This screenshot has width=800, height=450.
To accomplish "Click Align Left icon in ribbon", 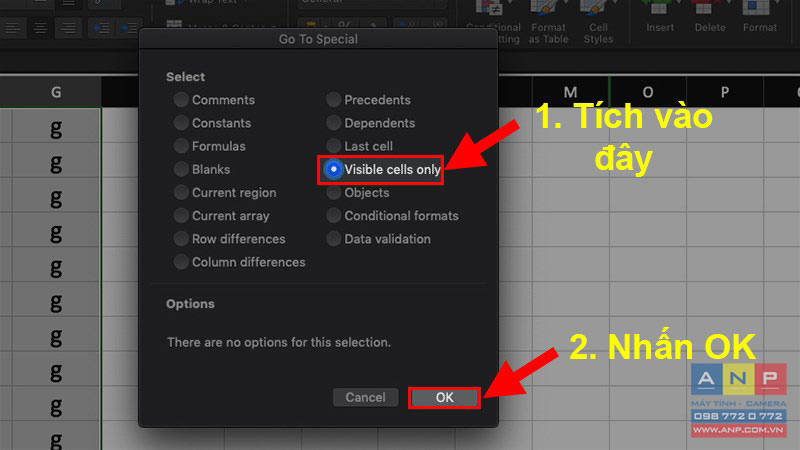I will 12,28.
